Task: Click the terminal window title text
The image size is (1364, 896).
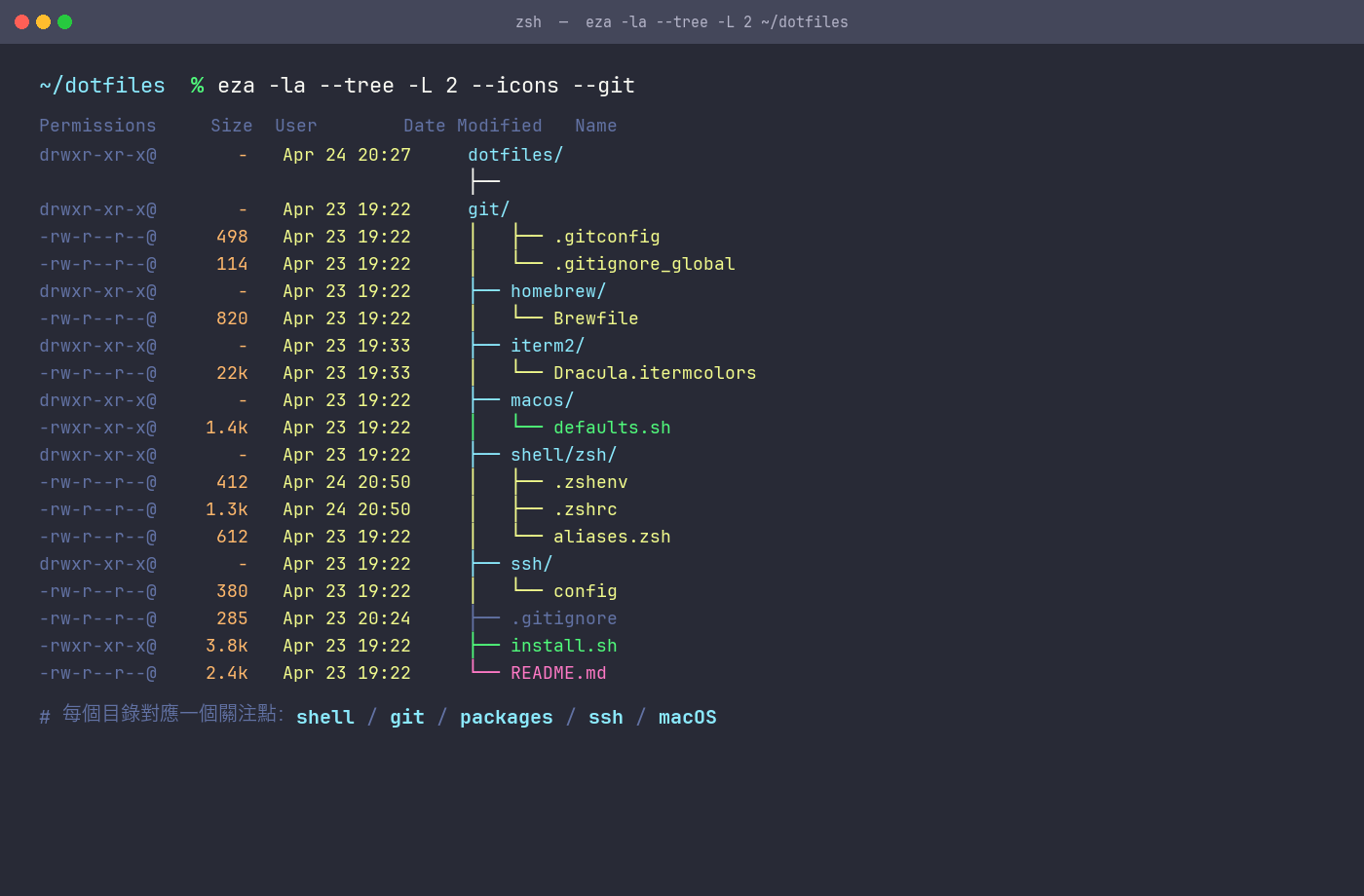Action: pyautogui.click(x=681, y=21)
